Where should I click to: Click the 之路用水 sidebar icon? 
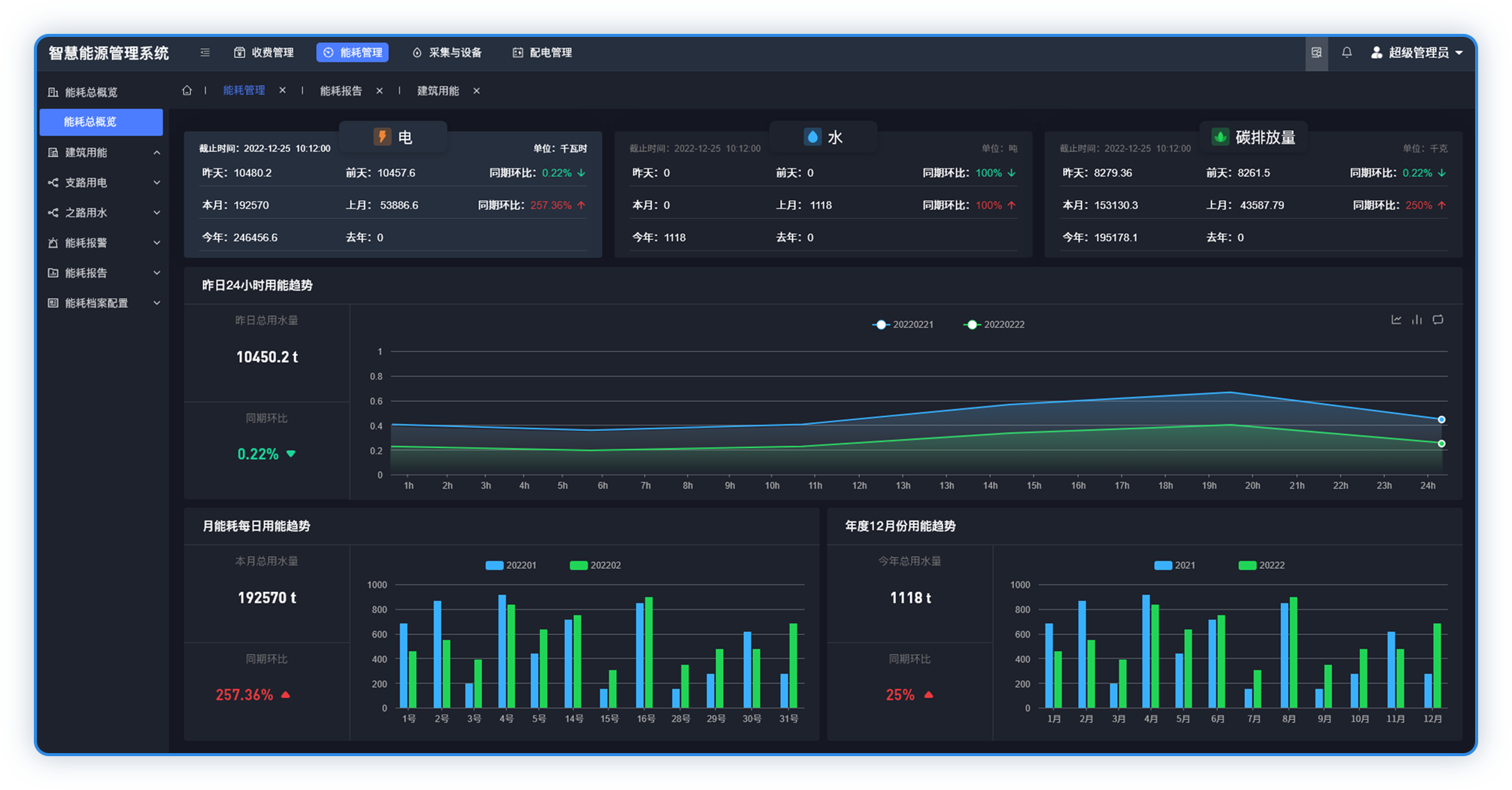pos(53,213)
